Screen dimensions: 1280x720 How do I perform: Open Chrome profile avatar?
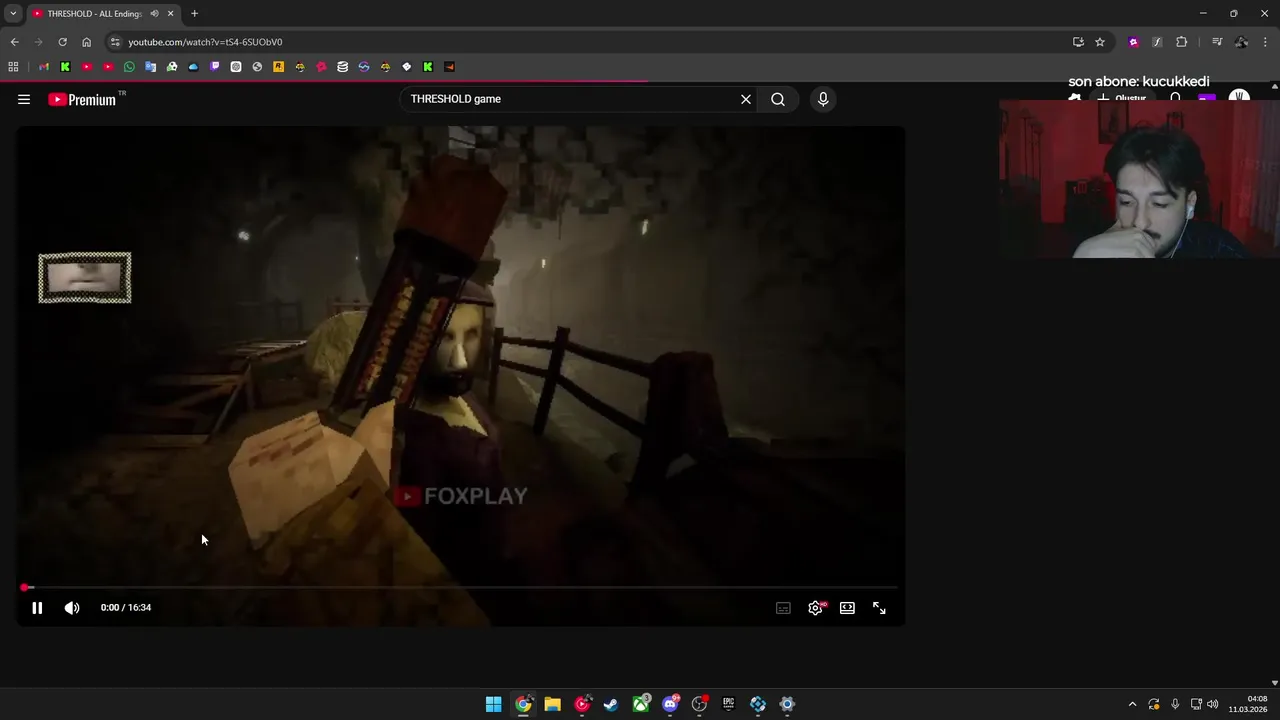tap(1241, 42)
